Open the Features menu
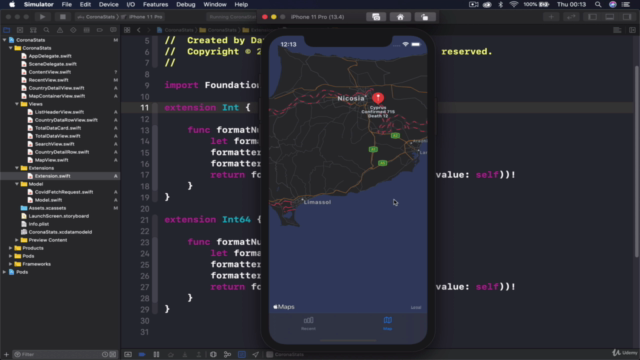 pyautogui.click(x=156, y=4)
